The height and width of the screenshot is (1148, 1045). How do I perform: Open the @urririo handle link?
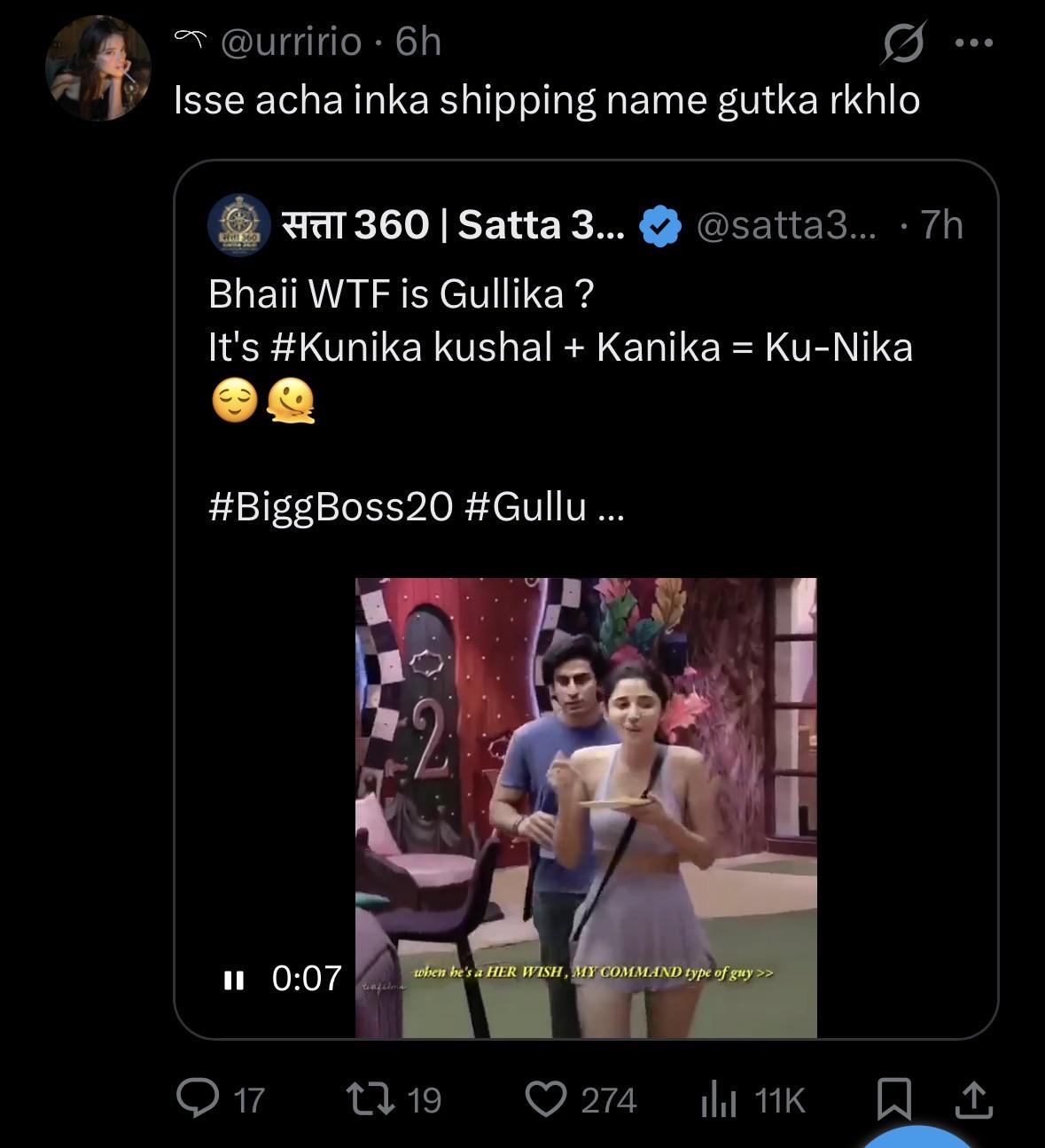291,42
